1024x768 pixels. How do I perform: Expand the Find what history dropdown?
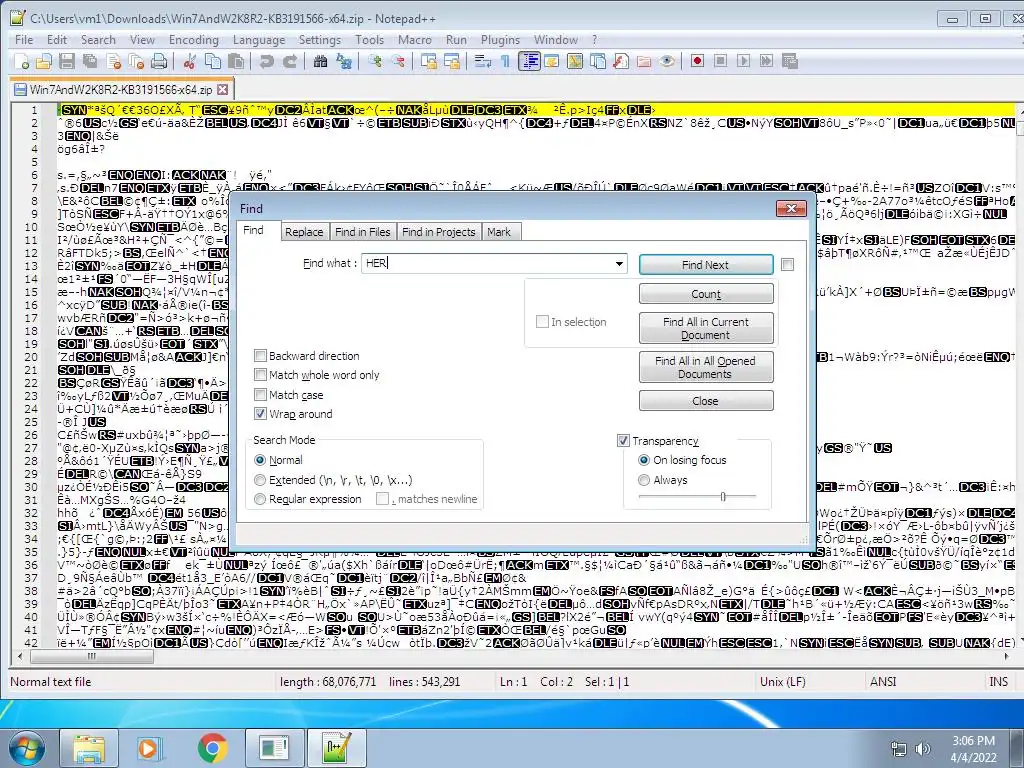[618, 264]
